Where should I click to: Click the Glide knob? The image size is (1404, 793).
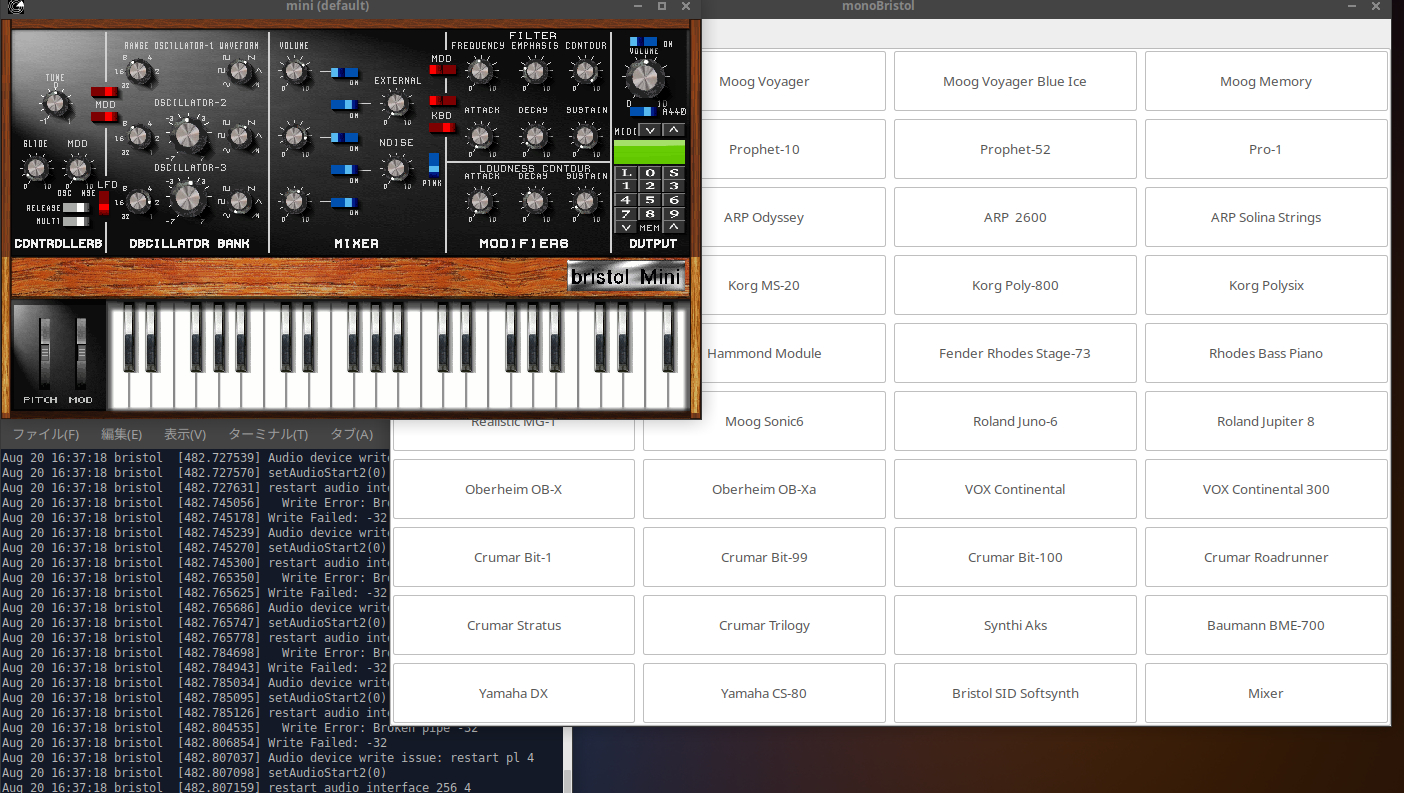[x=36, y=167]
